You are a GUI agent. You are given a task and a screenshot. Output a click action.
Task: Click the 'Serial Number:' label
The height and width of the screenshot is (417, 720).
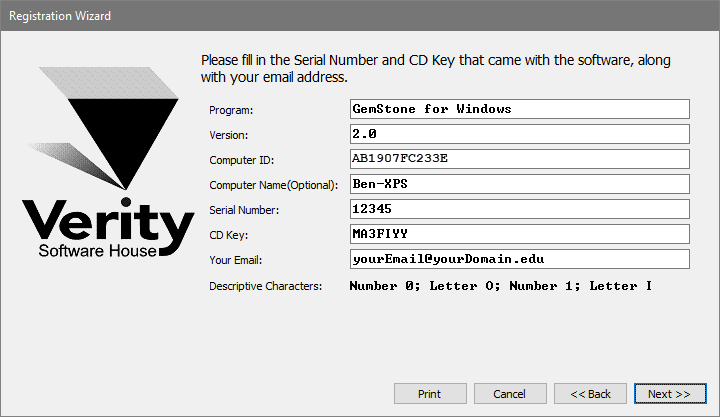pos(244,210)
